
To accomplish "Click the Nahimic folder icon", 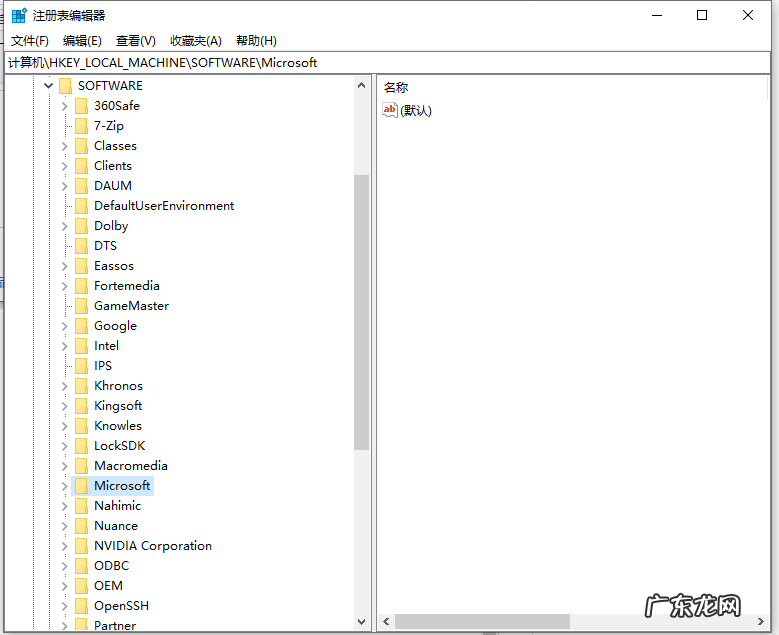I will point(81,506).
